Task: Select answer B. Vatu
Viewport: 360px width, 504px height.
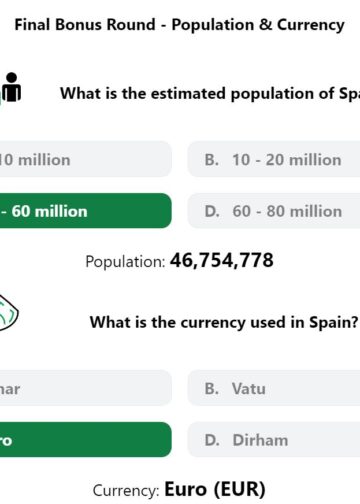Action: pyautogui.click(x=274, y=388)
